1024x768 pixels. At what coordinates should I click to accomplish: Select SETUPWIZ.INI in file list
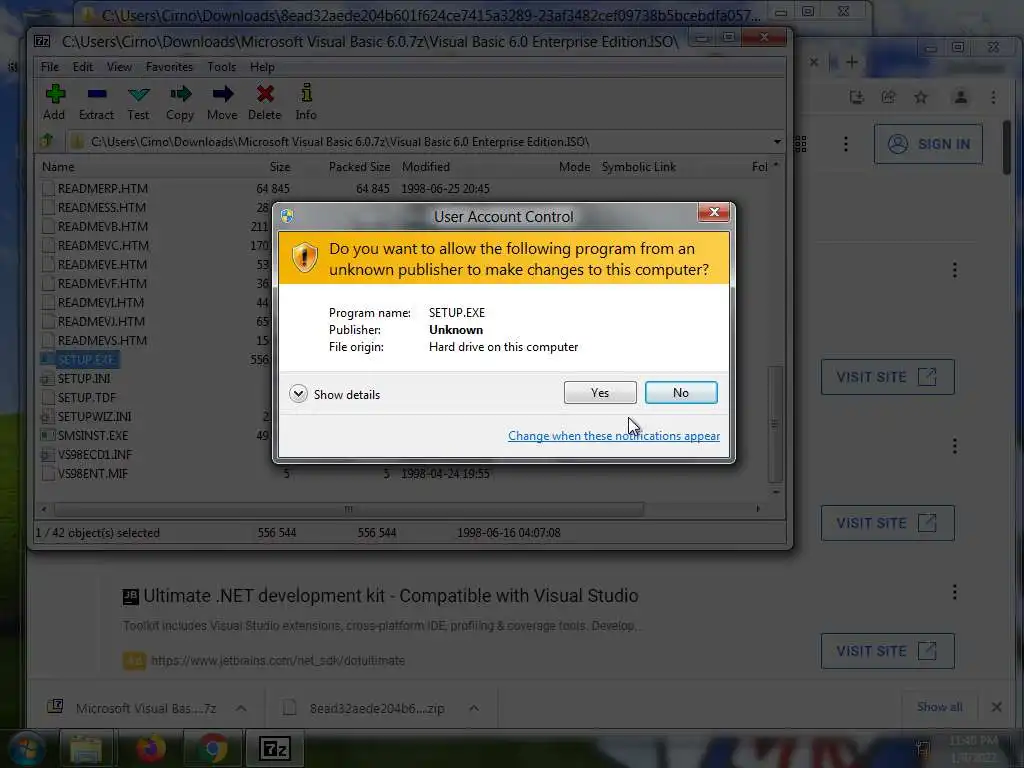[x=94, y=416]
